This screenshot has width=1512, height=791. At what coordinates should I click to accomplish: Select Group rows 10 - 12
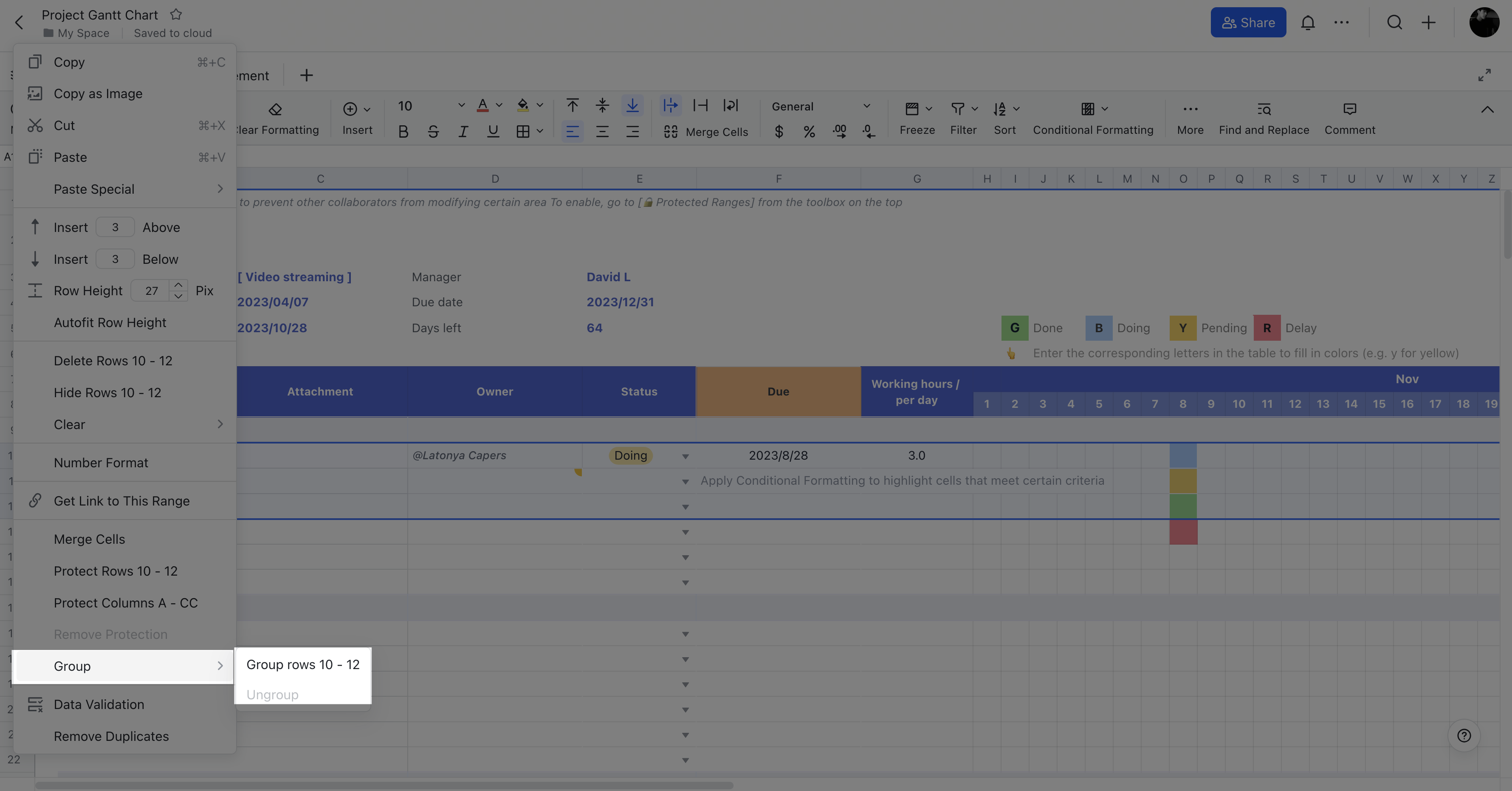pyautogui.click(x=302, y=665)
